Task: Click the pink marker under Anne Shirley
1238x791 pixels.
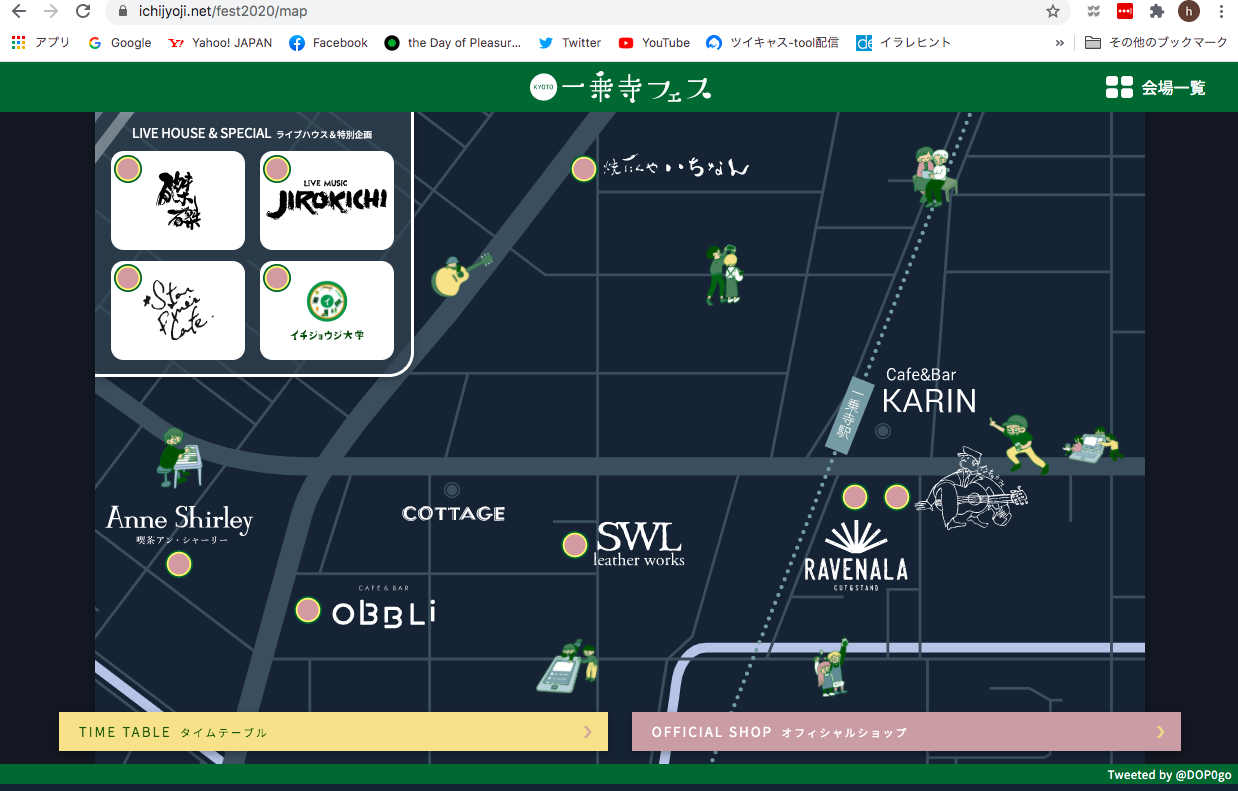Action: [x=179, y=564]
